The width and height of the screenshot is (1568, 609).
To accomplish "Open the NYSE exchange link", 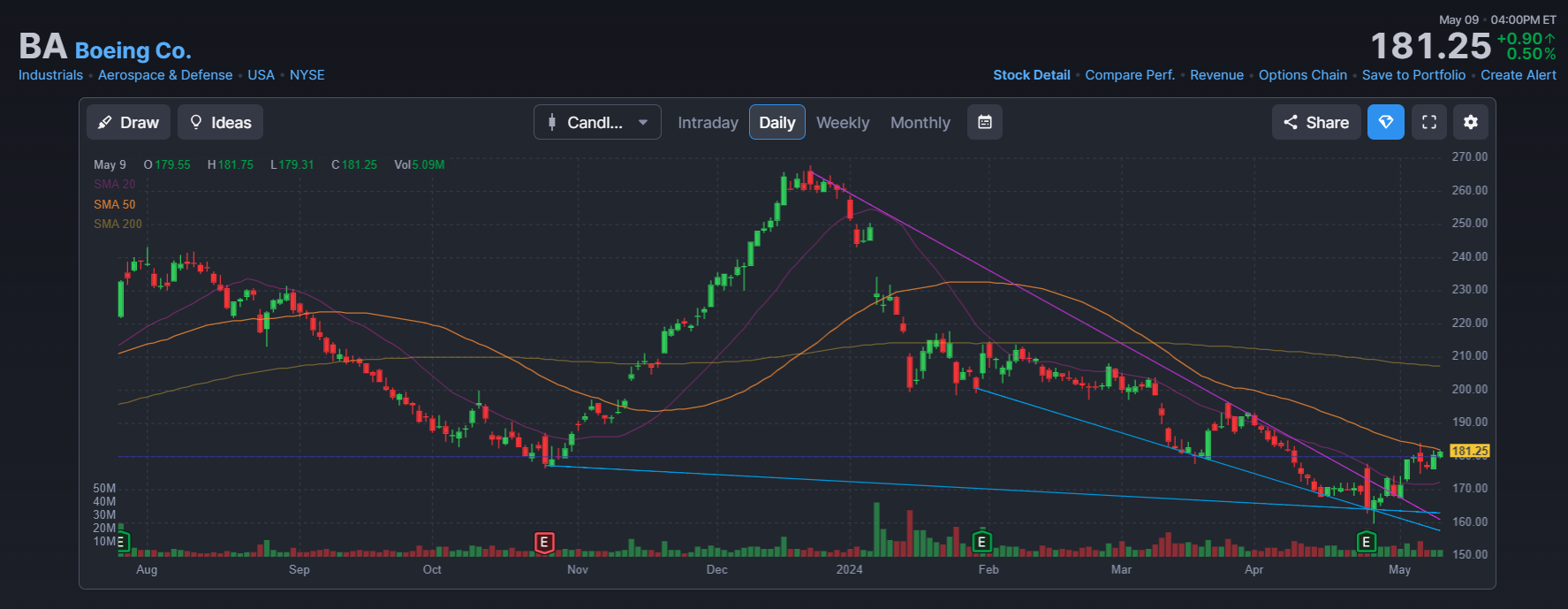I will [307, 75].
